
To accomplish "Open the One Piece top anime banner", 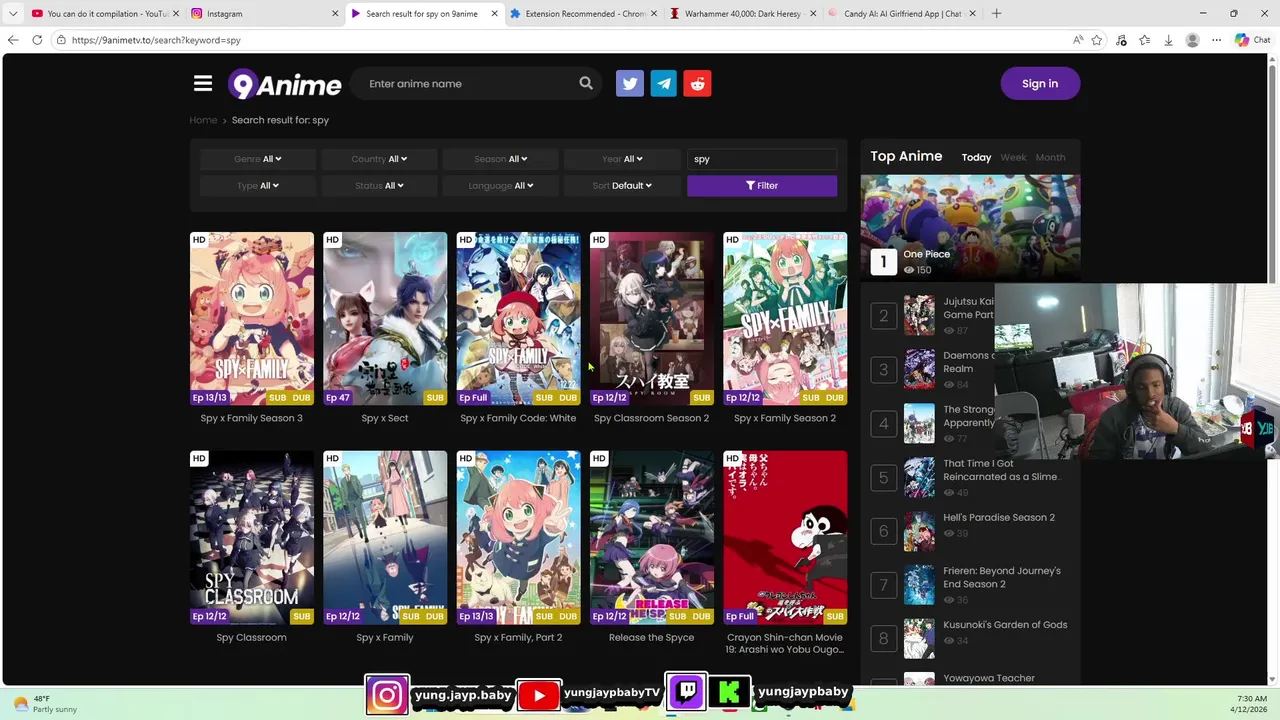I will pyautogui.click(x=970, y=228).
